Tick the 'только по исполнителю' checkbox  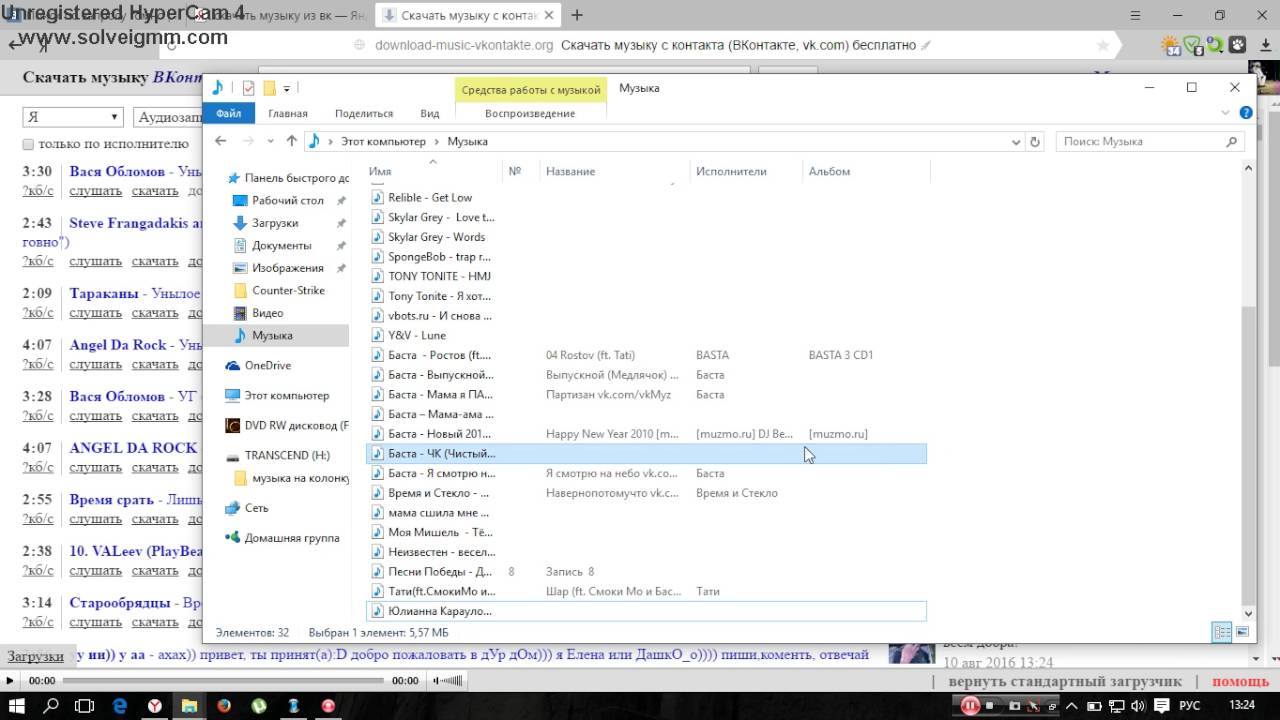tap(28, 145)
